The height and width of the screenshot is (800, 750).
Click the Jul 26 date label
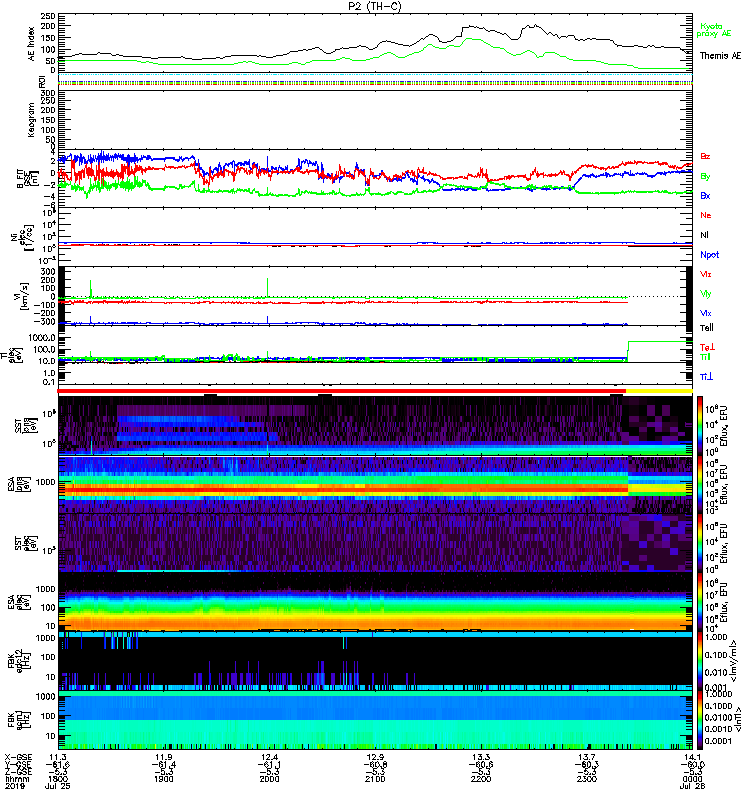[x=692, y=786]
